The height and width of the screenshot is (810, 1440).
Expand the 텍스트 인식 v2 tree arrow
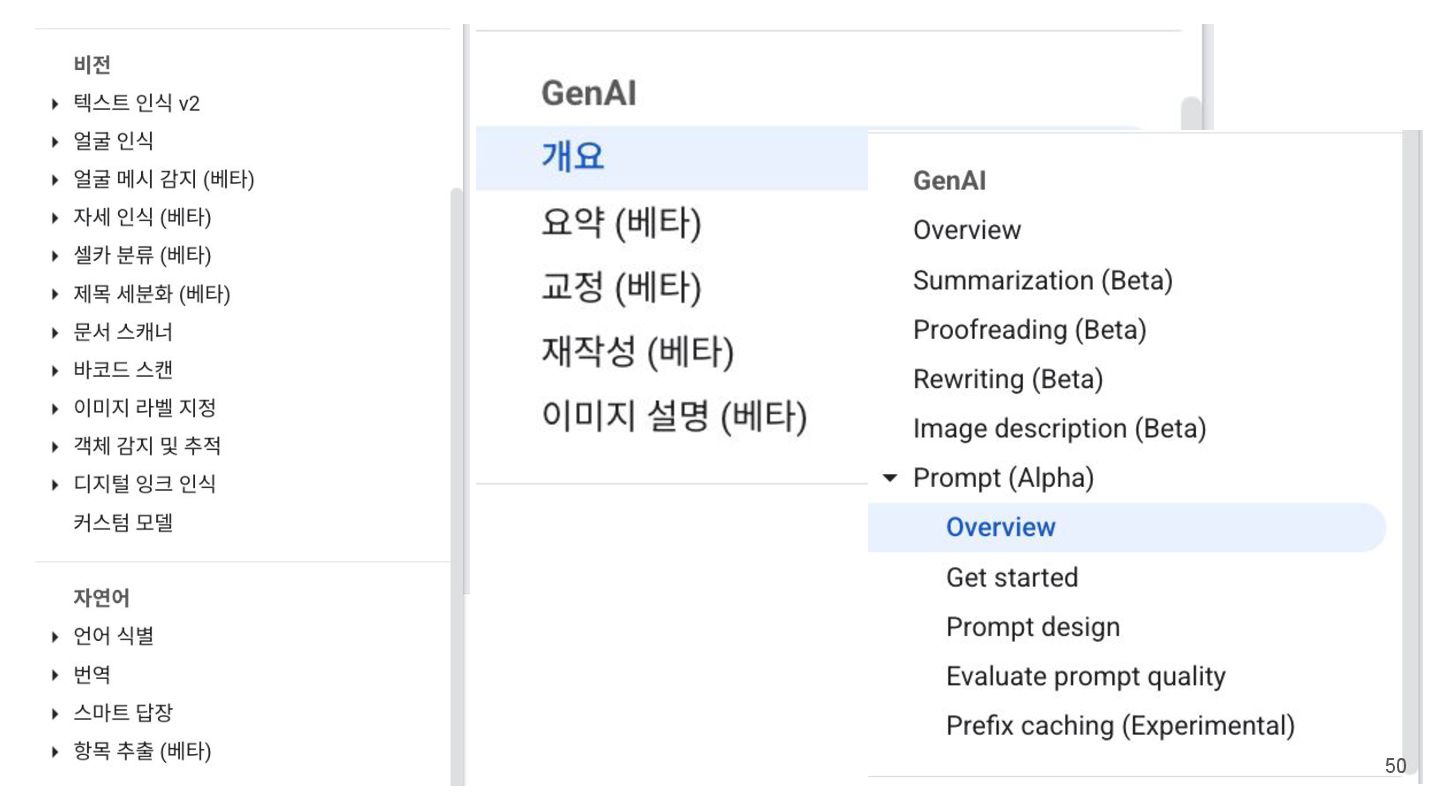click(55, 104)
